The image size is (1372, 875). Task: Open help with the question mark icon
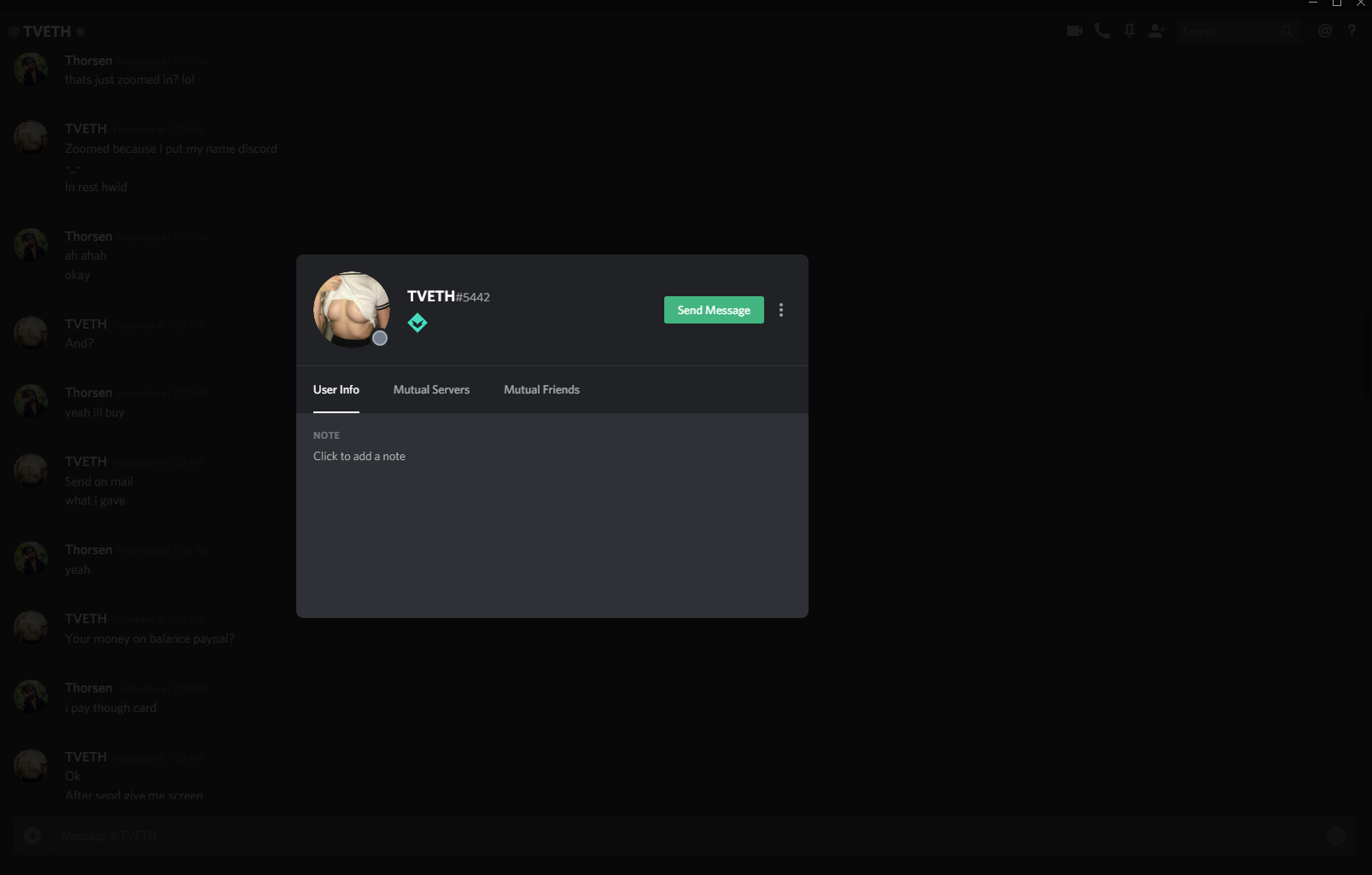[1352, 31]
